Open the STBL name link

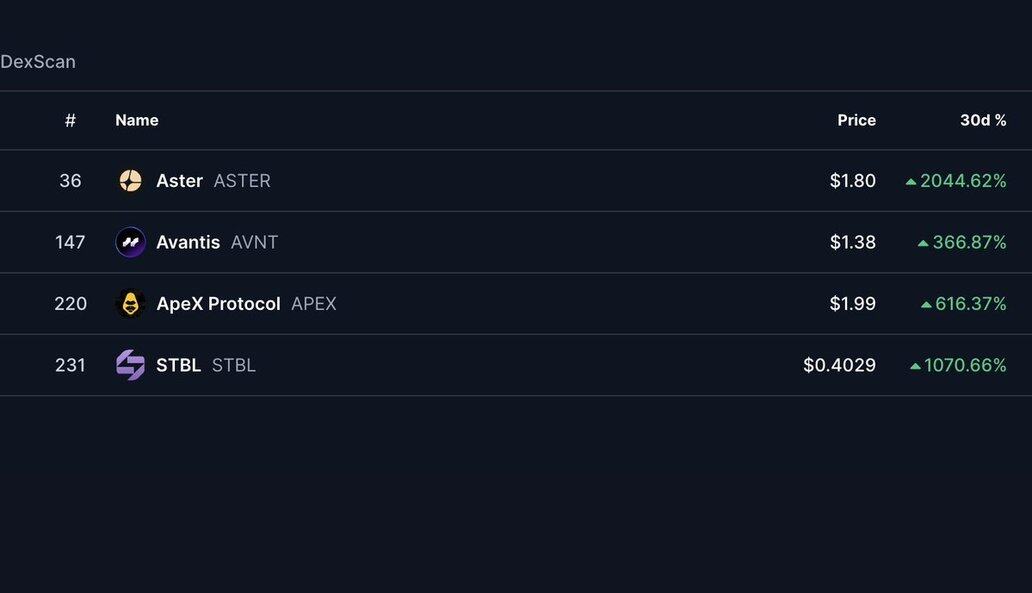(x=178, y=365)
